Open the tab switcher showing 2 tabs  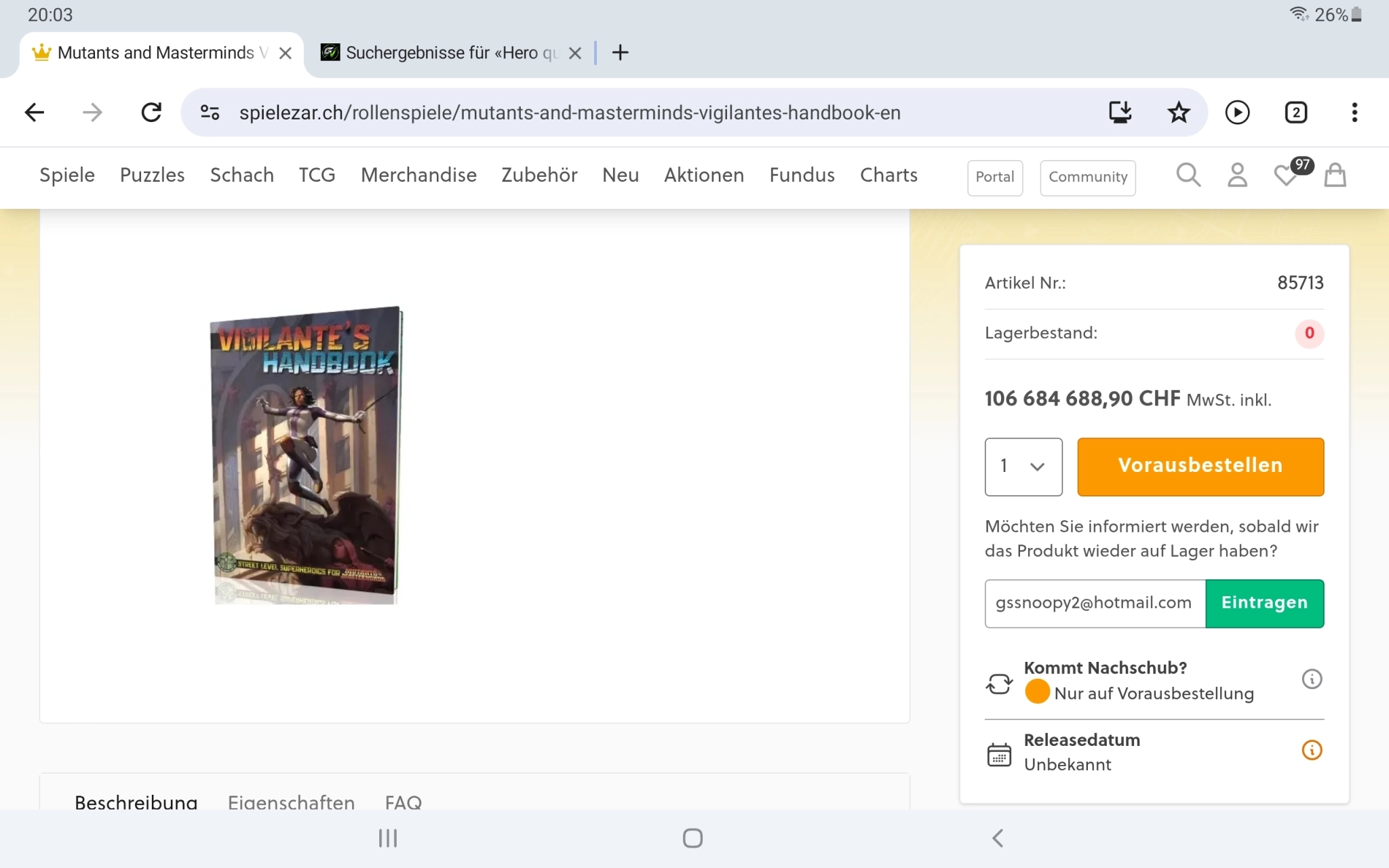(x=1296, y=113)
